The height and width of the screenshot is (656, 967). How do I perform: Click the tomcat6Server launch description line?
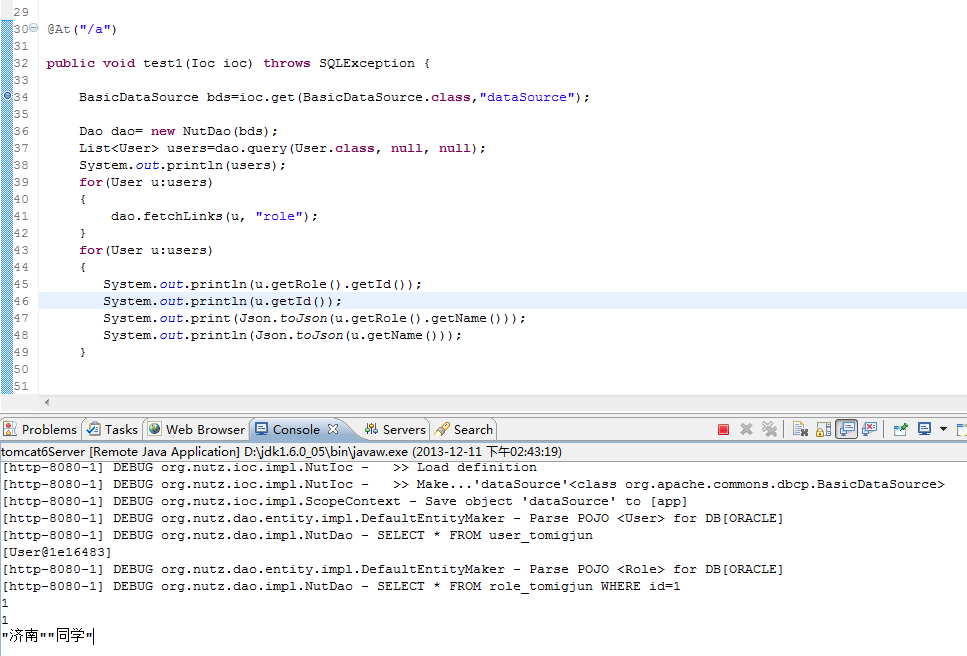coord(281,451)
